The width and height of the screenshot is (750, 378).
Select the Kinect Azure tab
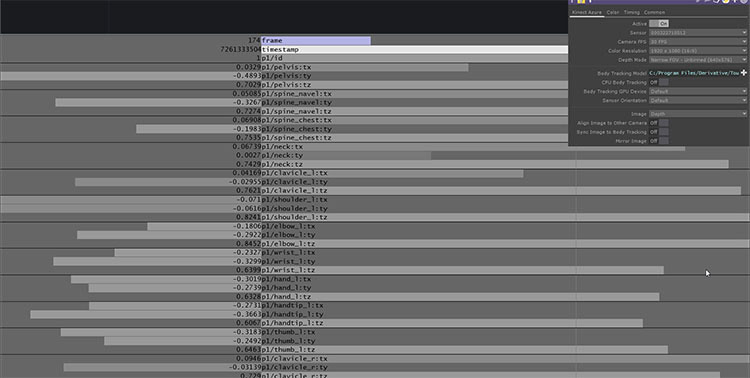tap(587, 12)
